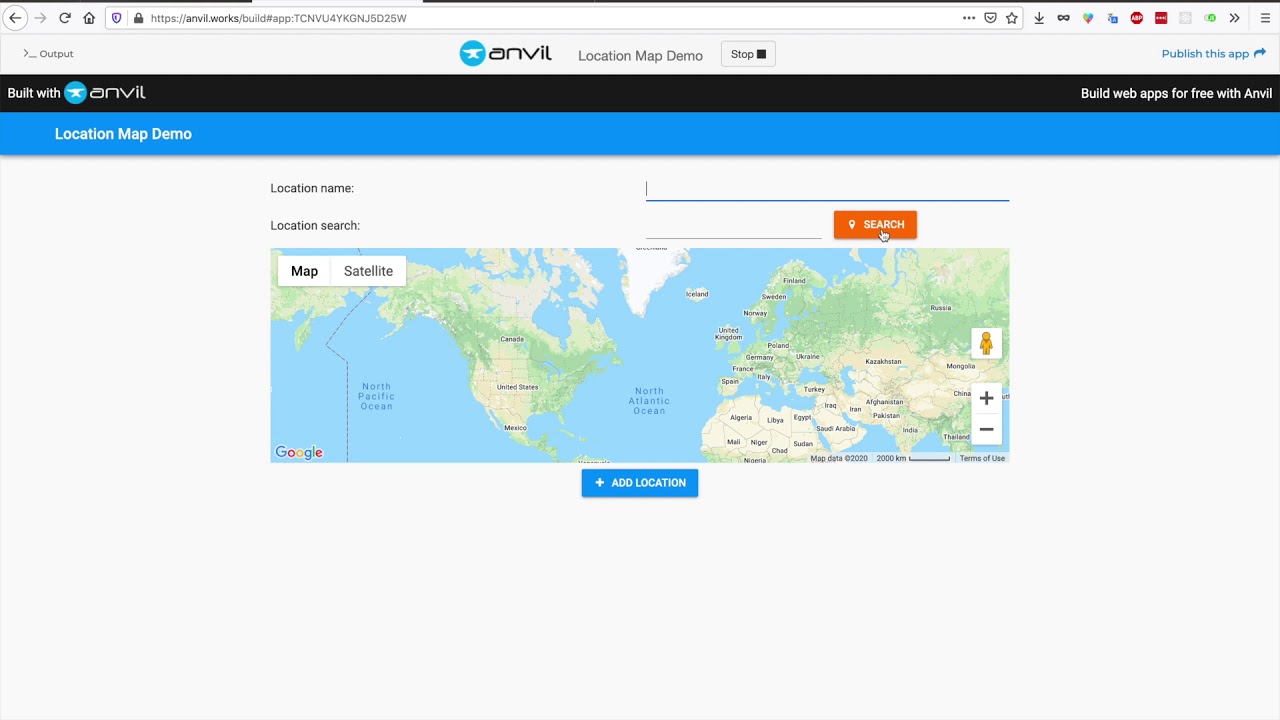1280x720 pixels.
Task: Save page to Pocket icon
Action: [990, 18]
